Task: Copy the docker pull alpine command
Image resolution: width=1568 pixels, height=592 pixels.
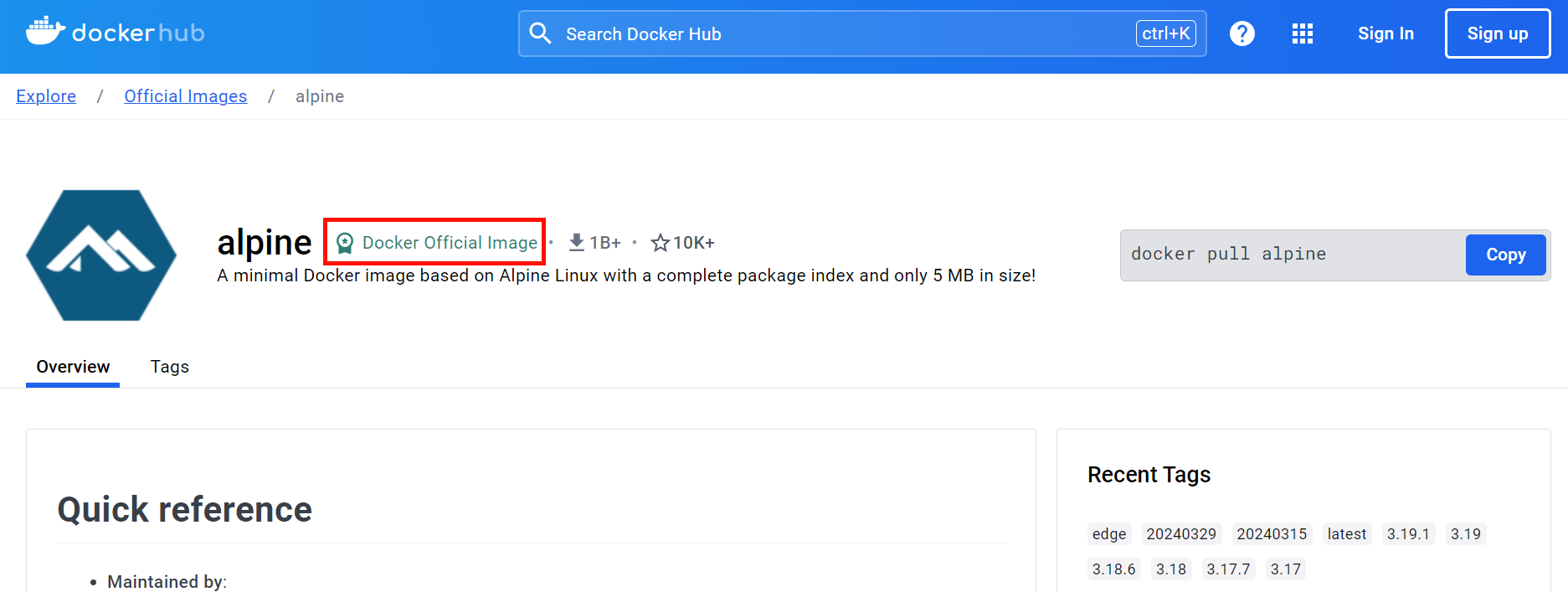Action: pyautogui.click(x=1504, y=255)
